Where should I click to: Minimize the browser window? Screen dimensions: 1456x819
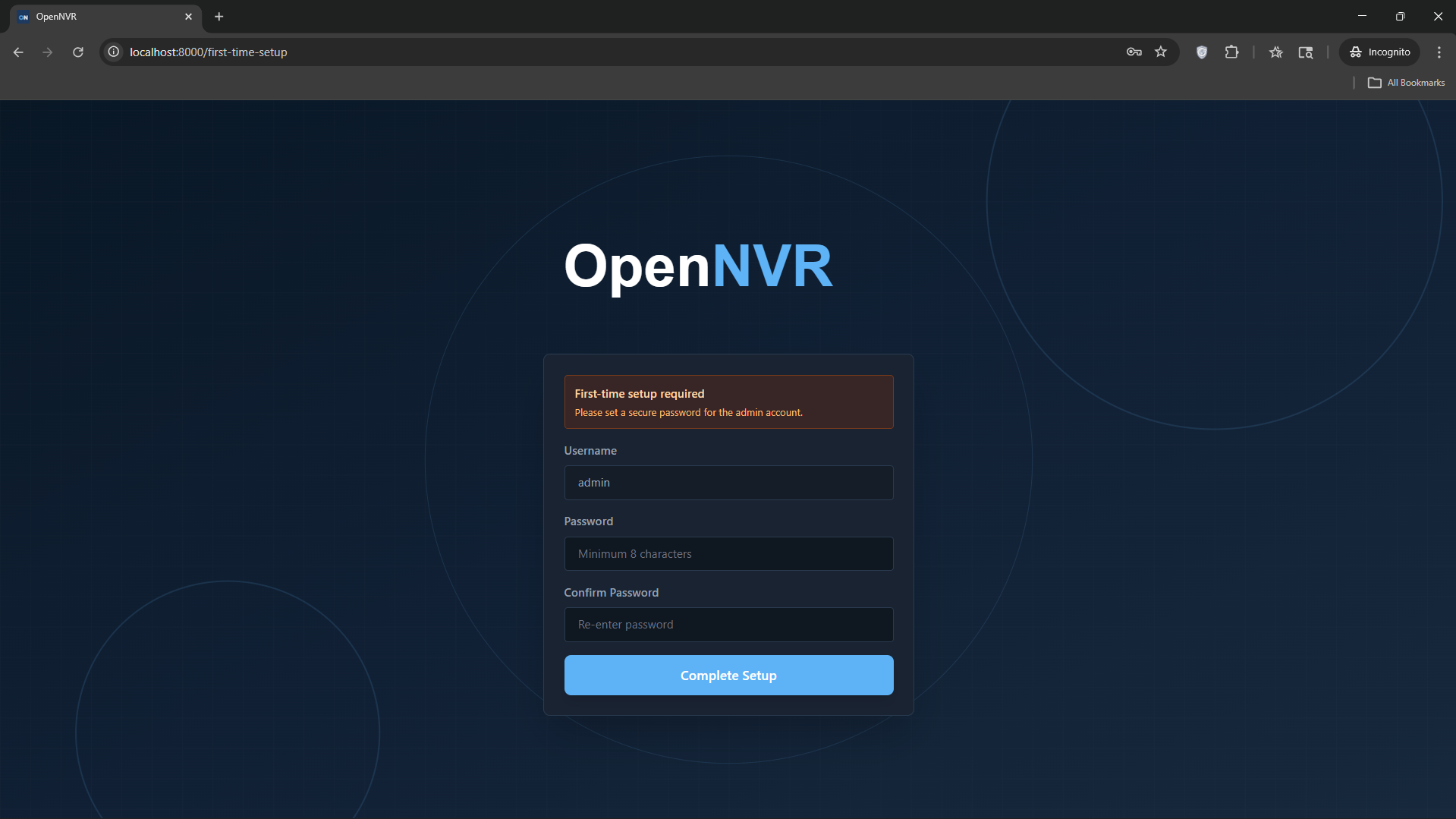(x=1363, y=17)
